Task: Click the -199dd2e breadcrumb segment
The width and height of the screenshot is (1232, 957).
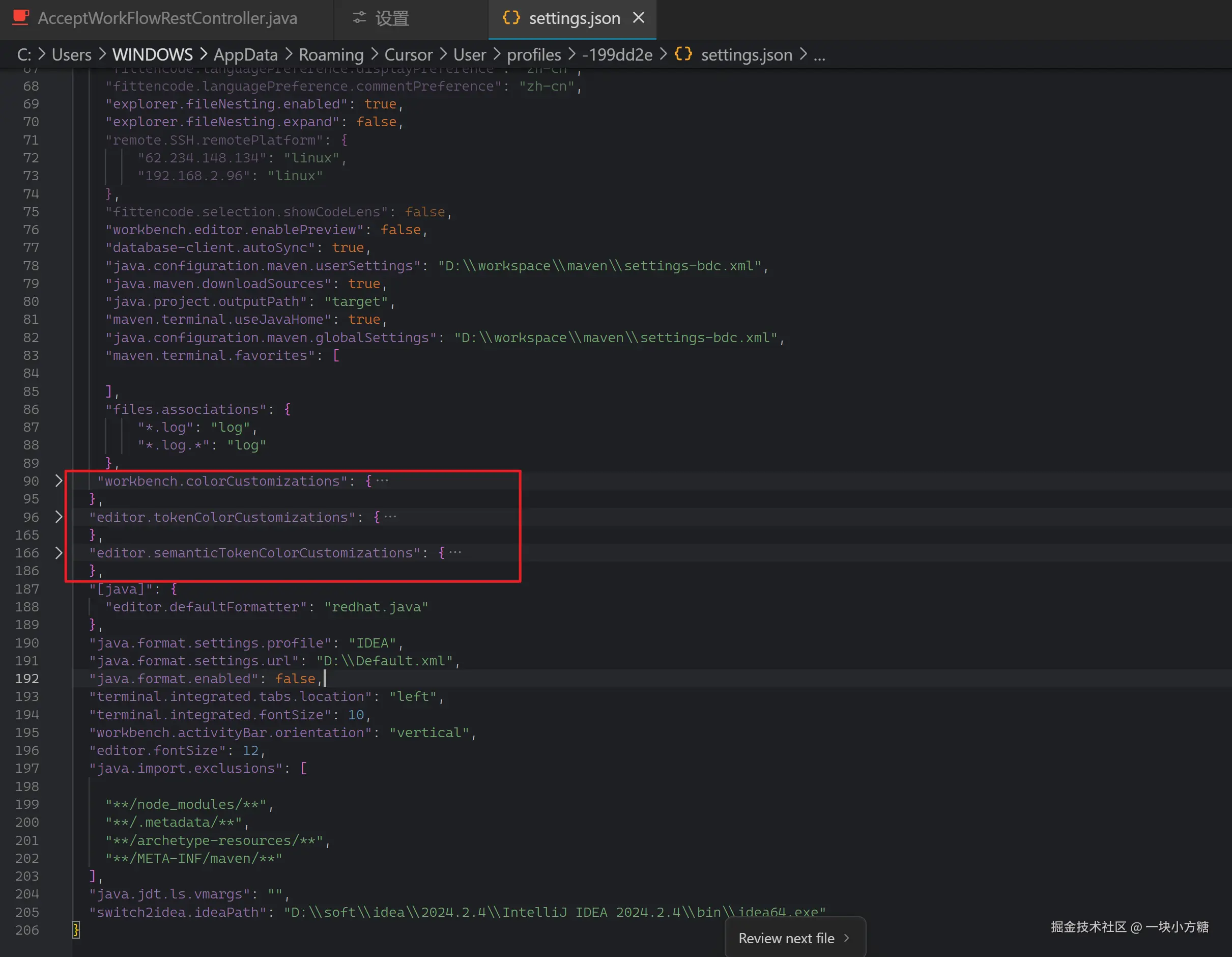Action: (617, 55)
